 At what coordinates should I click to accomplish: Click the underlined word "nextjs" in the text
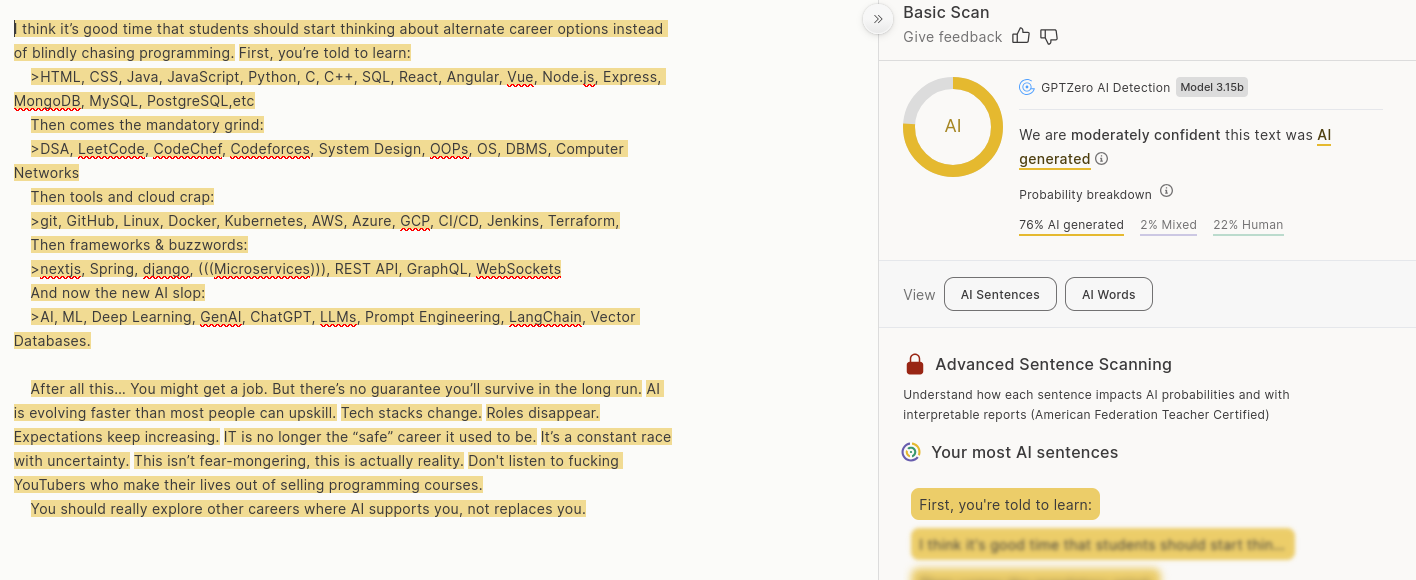(x=61, y=269)
